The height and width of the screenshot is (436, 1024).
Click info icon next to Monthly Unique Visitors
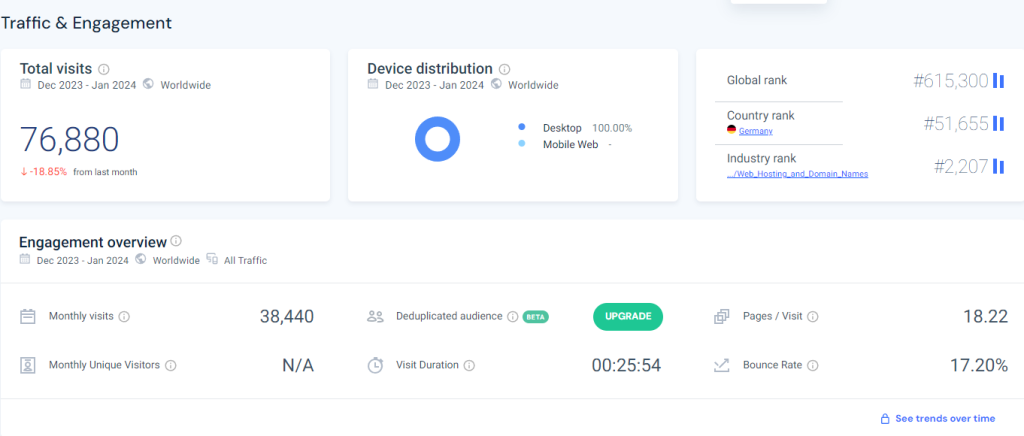click(x=170, y=365)
